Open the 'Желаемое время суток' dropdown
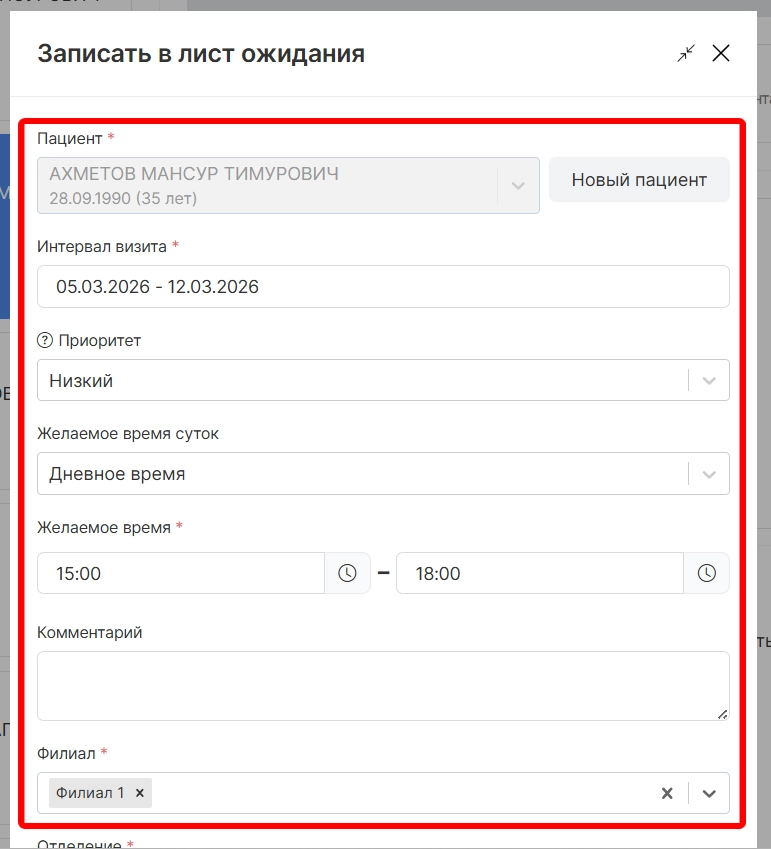771x849 pixels. coord(360,474)
